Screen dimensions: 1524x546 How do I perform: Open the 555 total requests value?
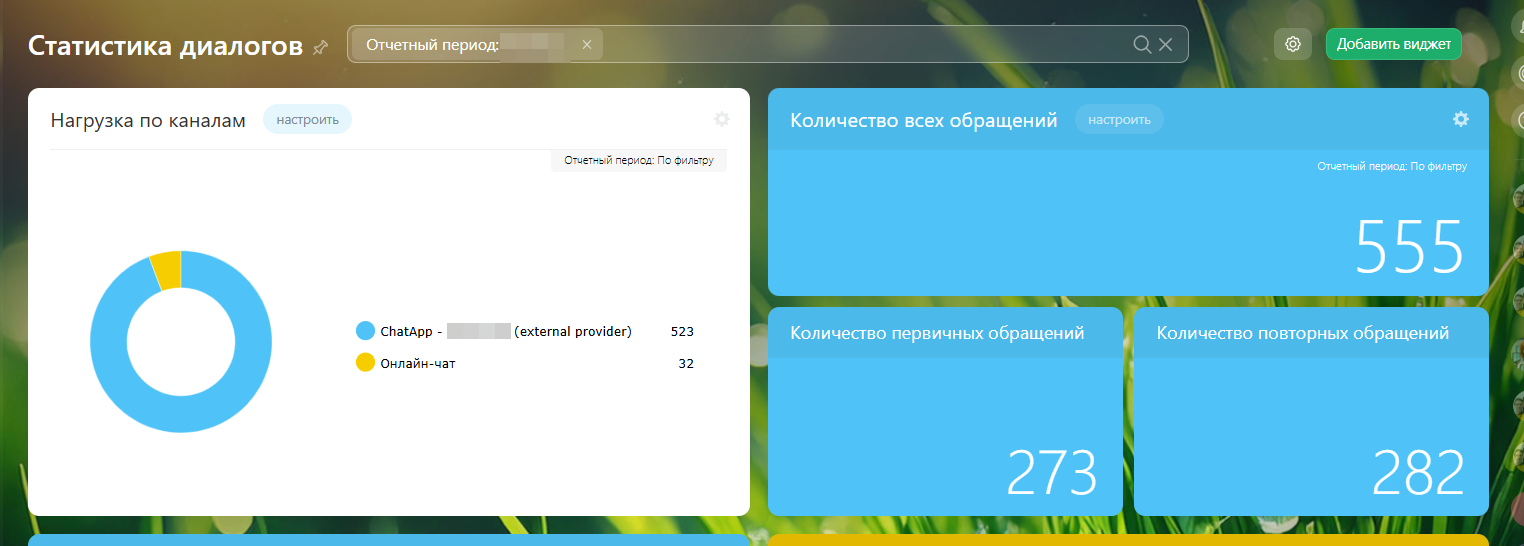(1409, 247)
